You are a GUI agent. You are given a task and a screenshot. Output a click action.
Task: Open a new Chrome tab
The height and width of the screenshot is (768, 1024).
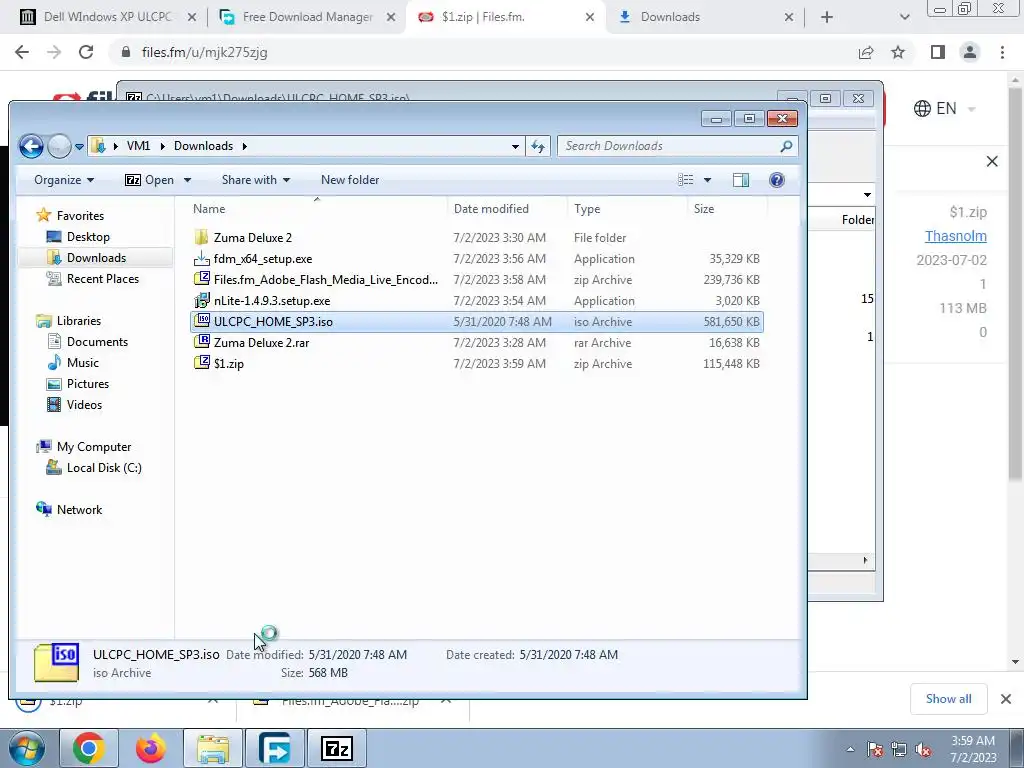[x=827, y=17]
